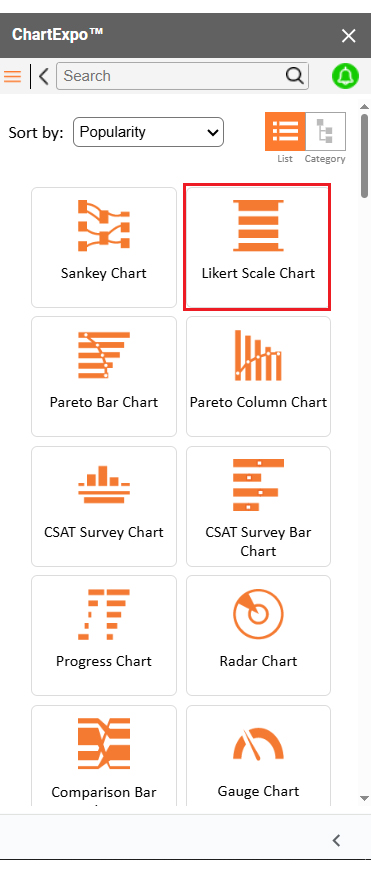Collapse the panel with bottom chevron
372x873 pixels.
tap(336, 840)
